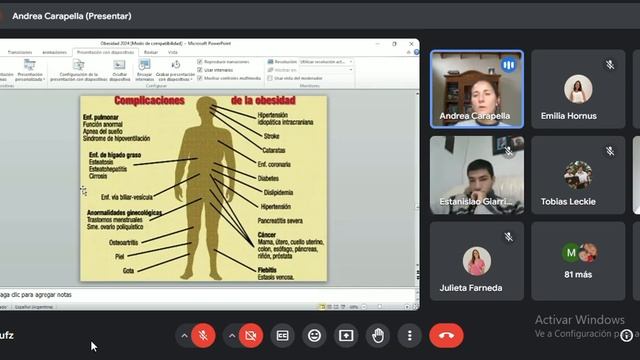Expand microphone audio settings arrow
Screen dimensions: 640x360
[x=184, y=336]
